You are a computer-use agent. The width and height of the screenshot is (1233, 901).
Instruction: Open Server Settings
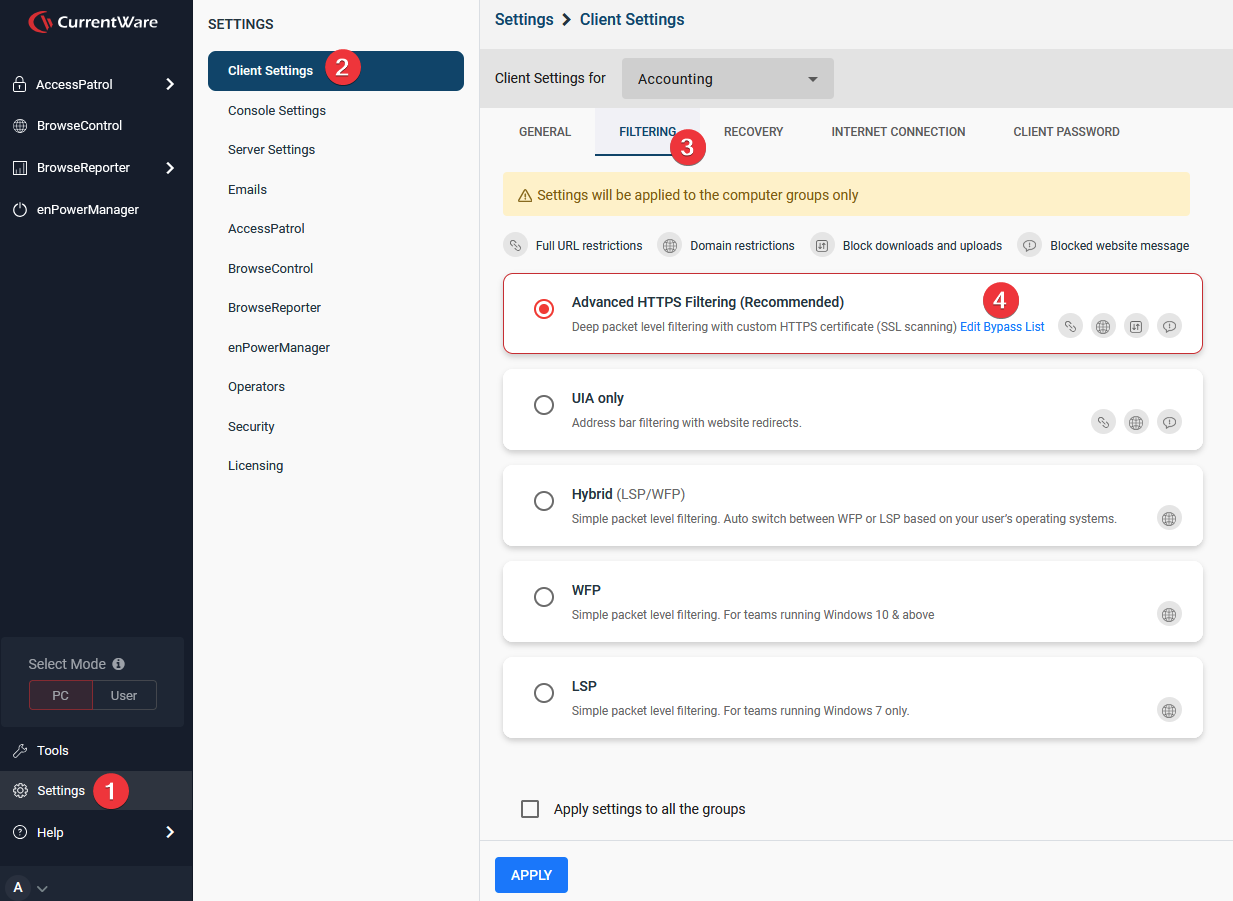click(x=271, y=150)
